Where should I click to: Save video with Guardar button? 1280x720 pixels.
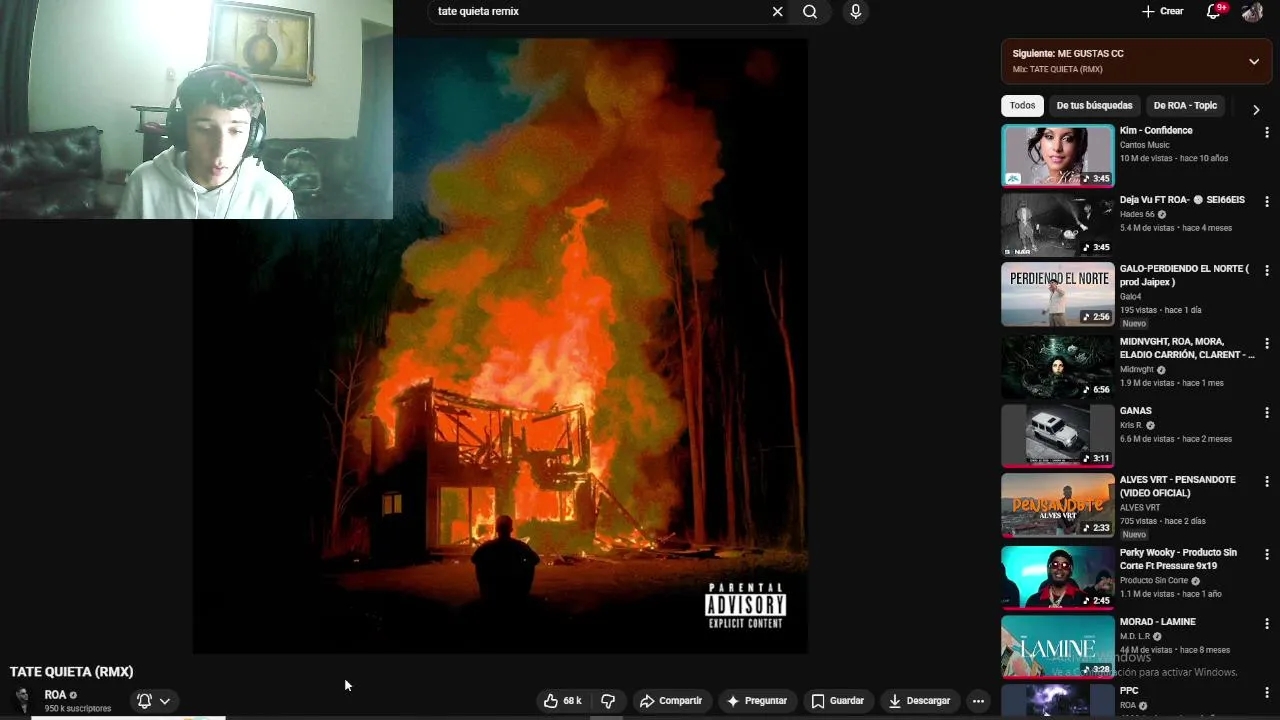click(x=838, y=701)
